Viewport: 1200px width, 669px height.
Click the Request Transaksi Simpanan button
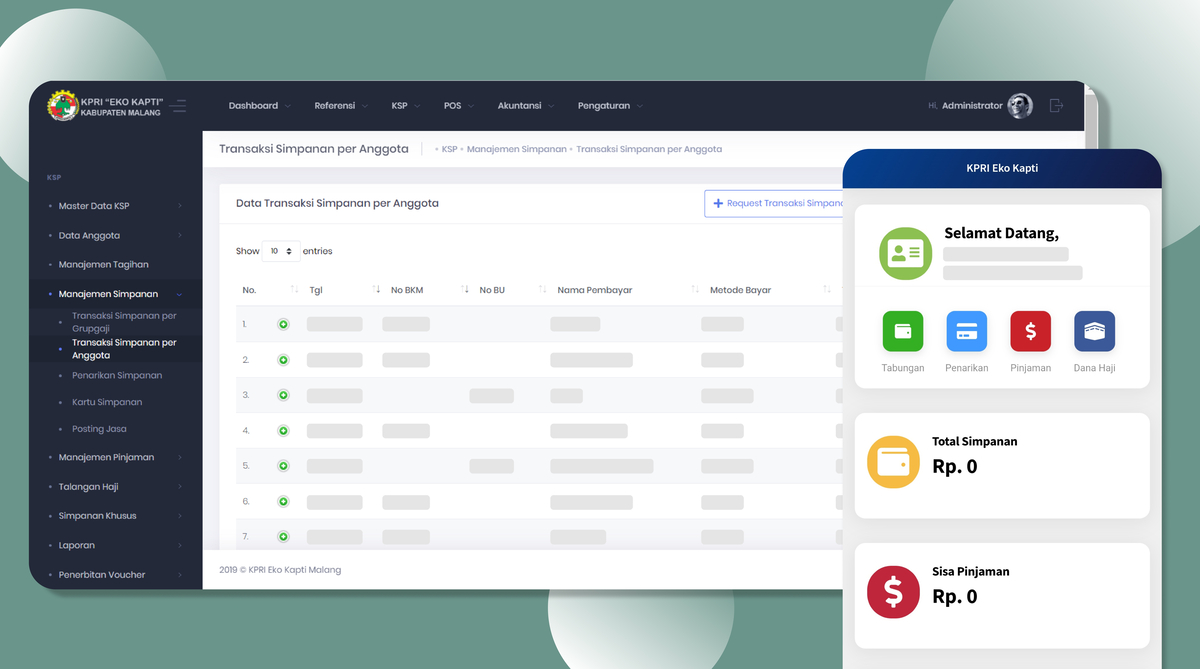pos(775,203)
